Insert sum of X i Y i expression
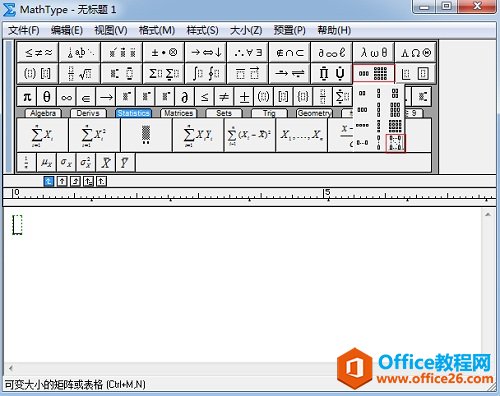This screenshot has height=396, width=500. 198,135
